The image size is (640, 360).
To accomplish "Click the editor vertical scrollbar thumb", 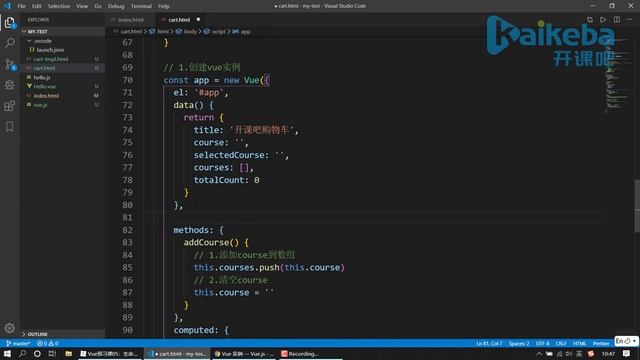I will (637, 205).
